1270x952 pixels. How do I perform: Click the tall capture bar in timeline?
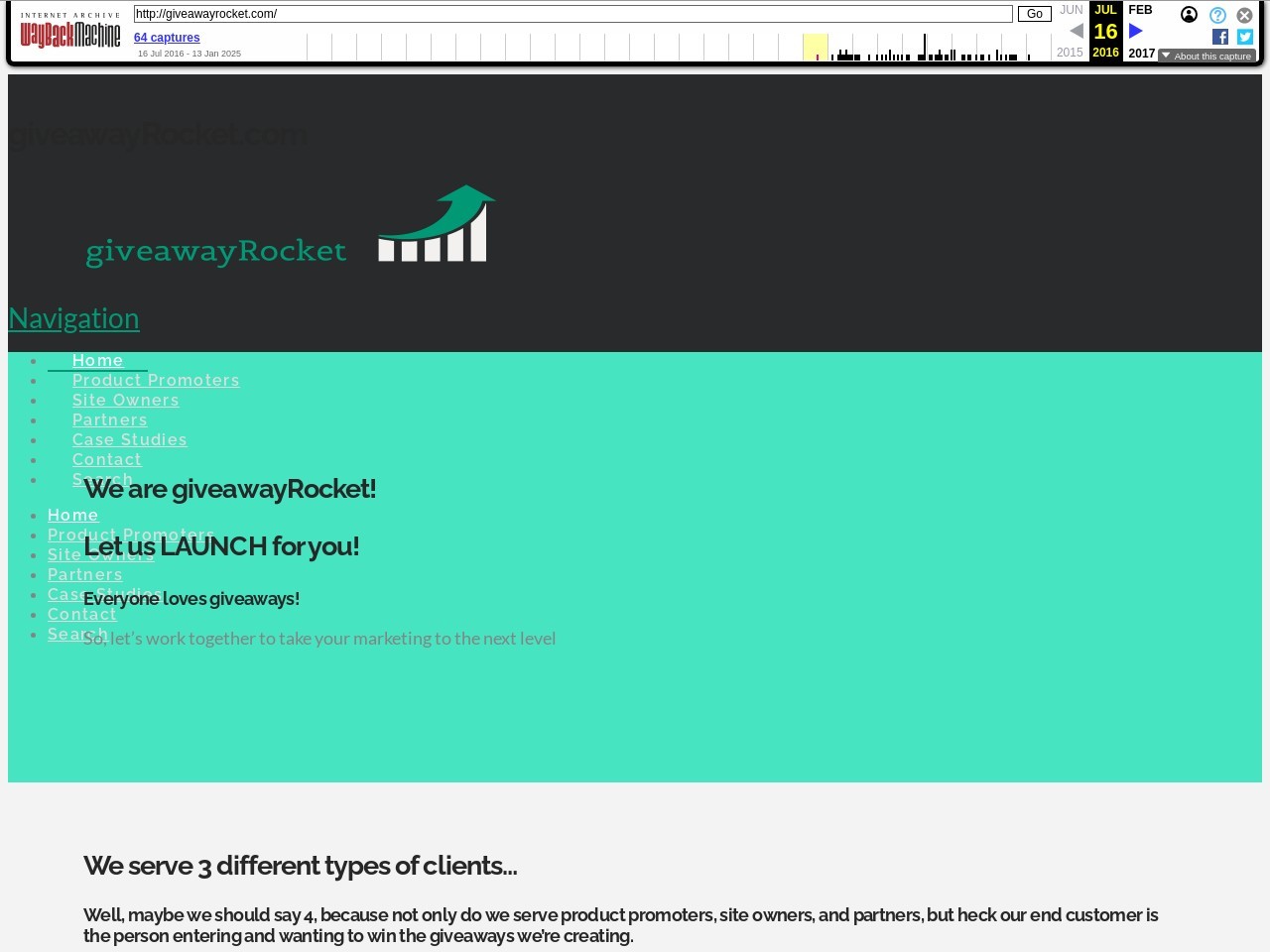click(x=925, y=47)
